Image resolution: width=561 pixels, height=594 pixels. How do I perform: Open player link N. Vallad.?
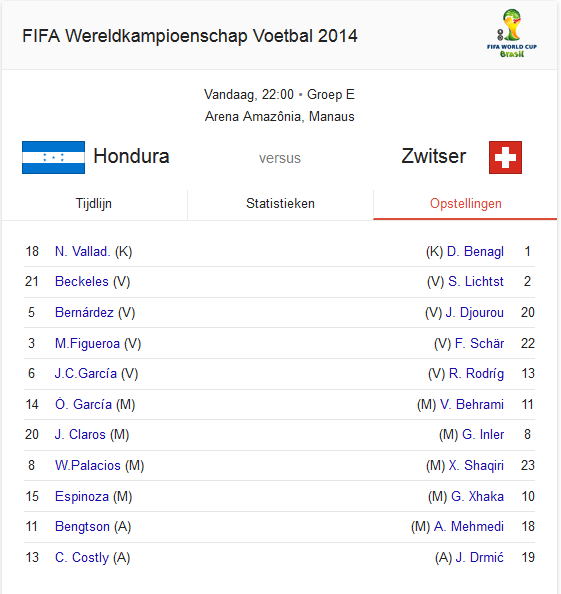point(83,252)
